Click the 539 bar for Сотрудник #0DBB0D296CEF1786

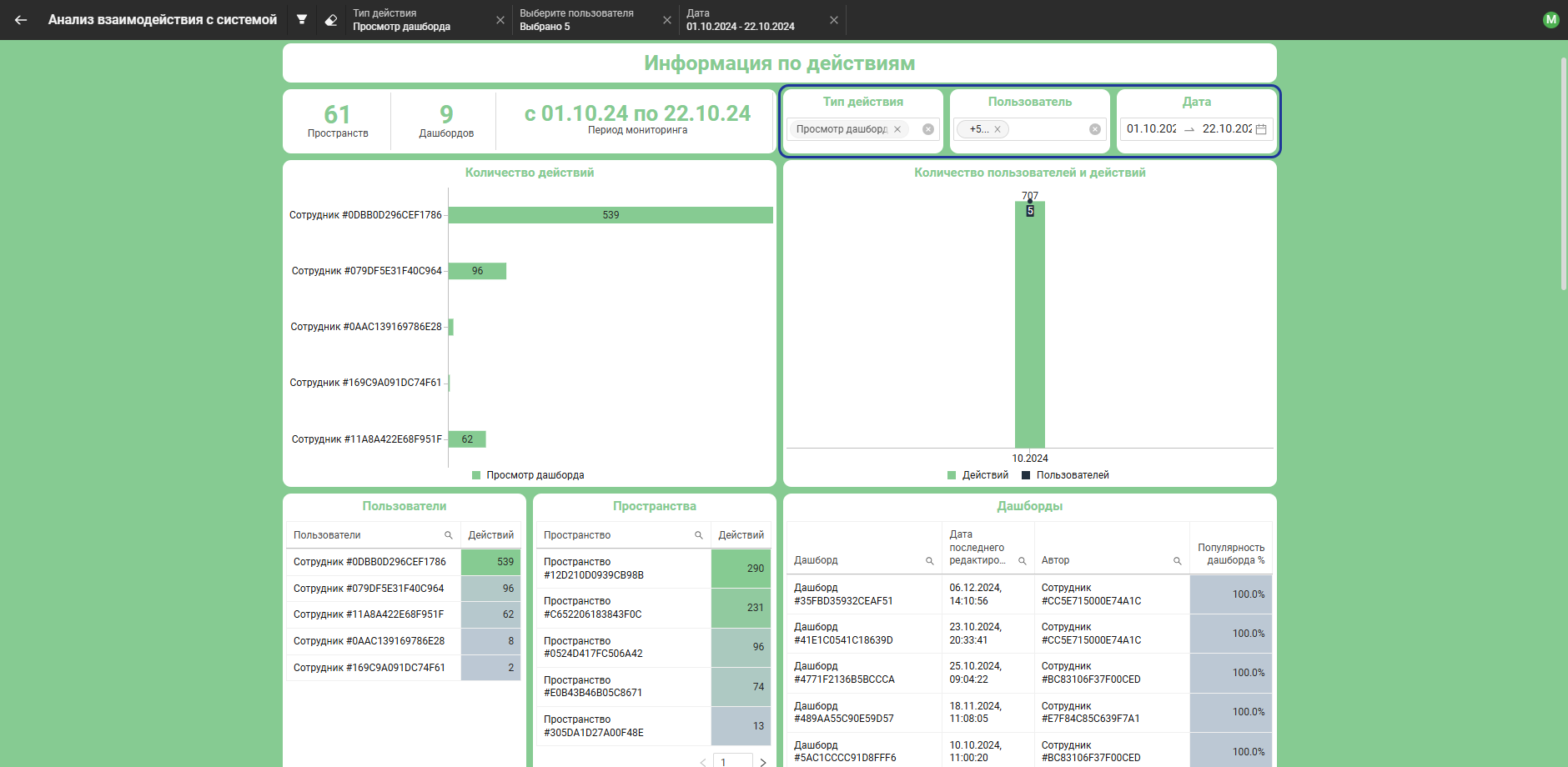click(611, 215)
